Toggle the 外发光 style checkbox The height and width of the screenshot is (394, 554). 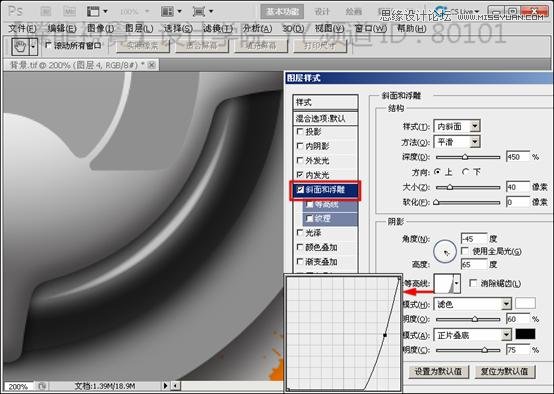click(x=300, y=160)
